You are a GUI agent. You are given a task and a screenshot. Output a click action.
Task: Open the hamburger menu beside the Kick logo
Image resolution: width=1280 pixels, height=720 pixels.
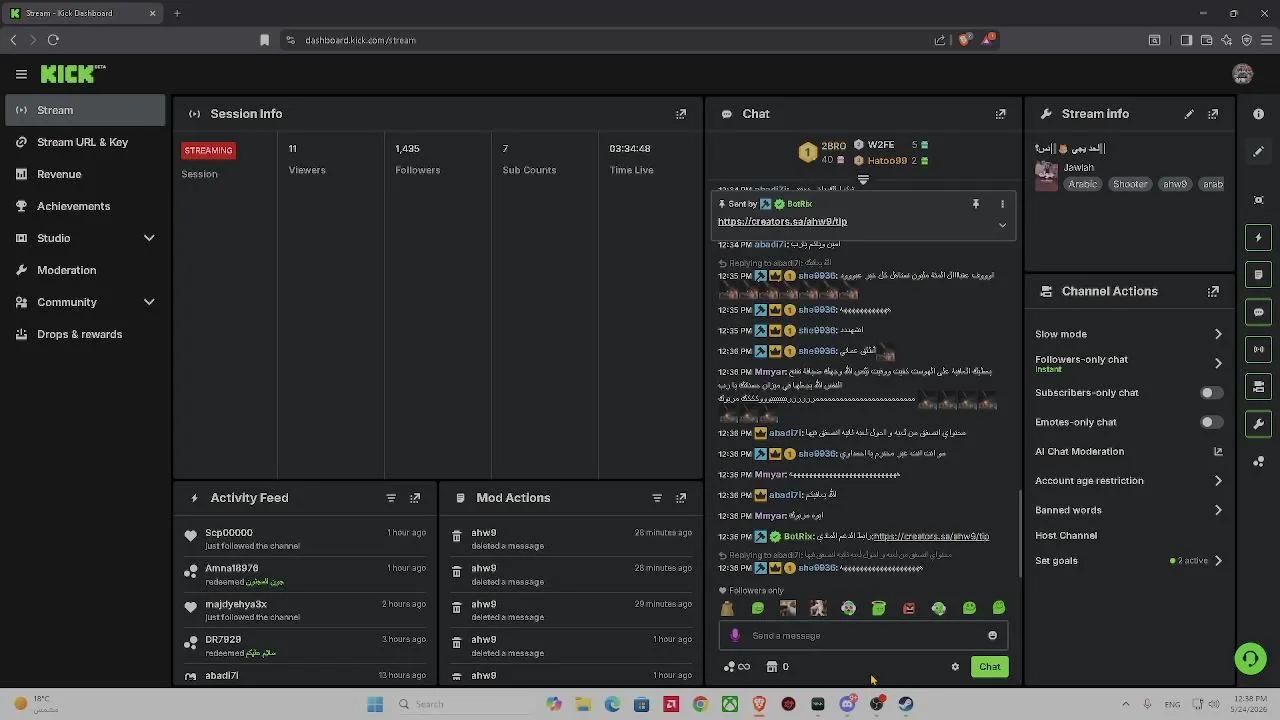[x=21, y=74]
